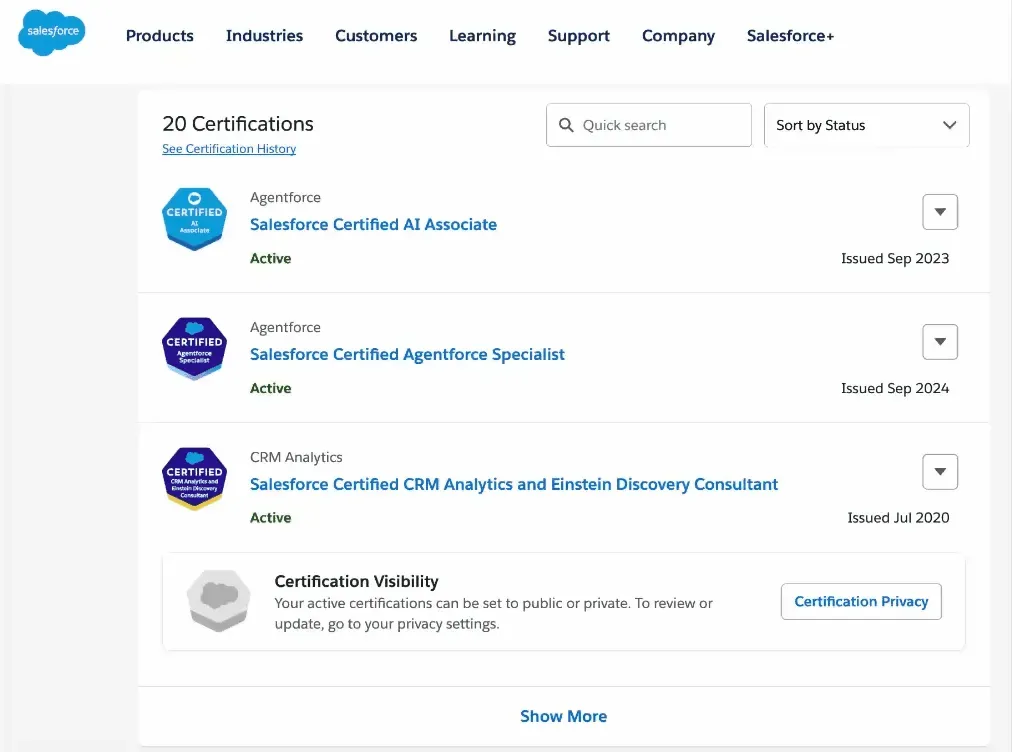Click the Issued Sep 2024 text
This screenshot has height=752, width=1012.
click(x=895, y=388)
